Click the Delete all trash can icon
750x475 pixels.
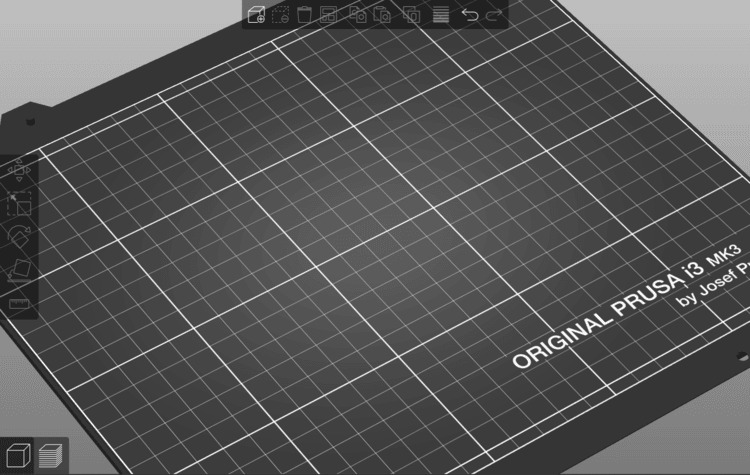(304, 14)
